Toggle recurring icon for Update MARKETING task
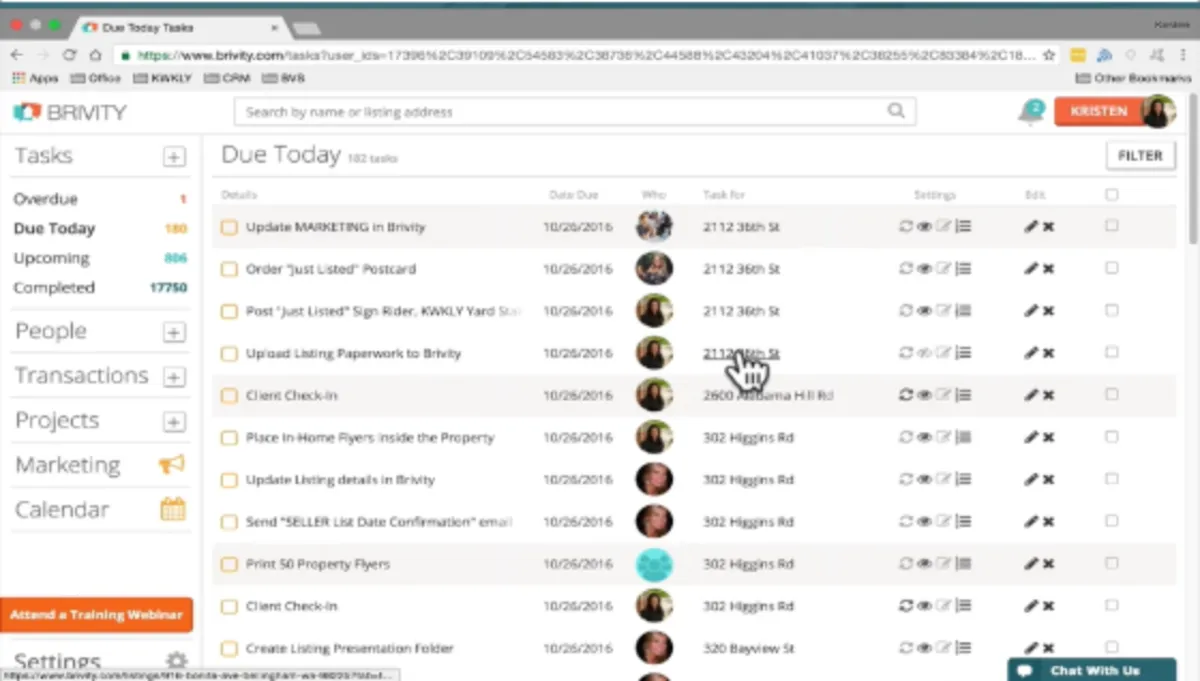 (x=906, y=227)
